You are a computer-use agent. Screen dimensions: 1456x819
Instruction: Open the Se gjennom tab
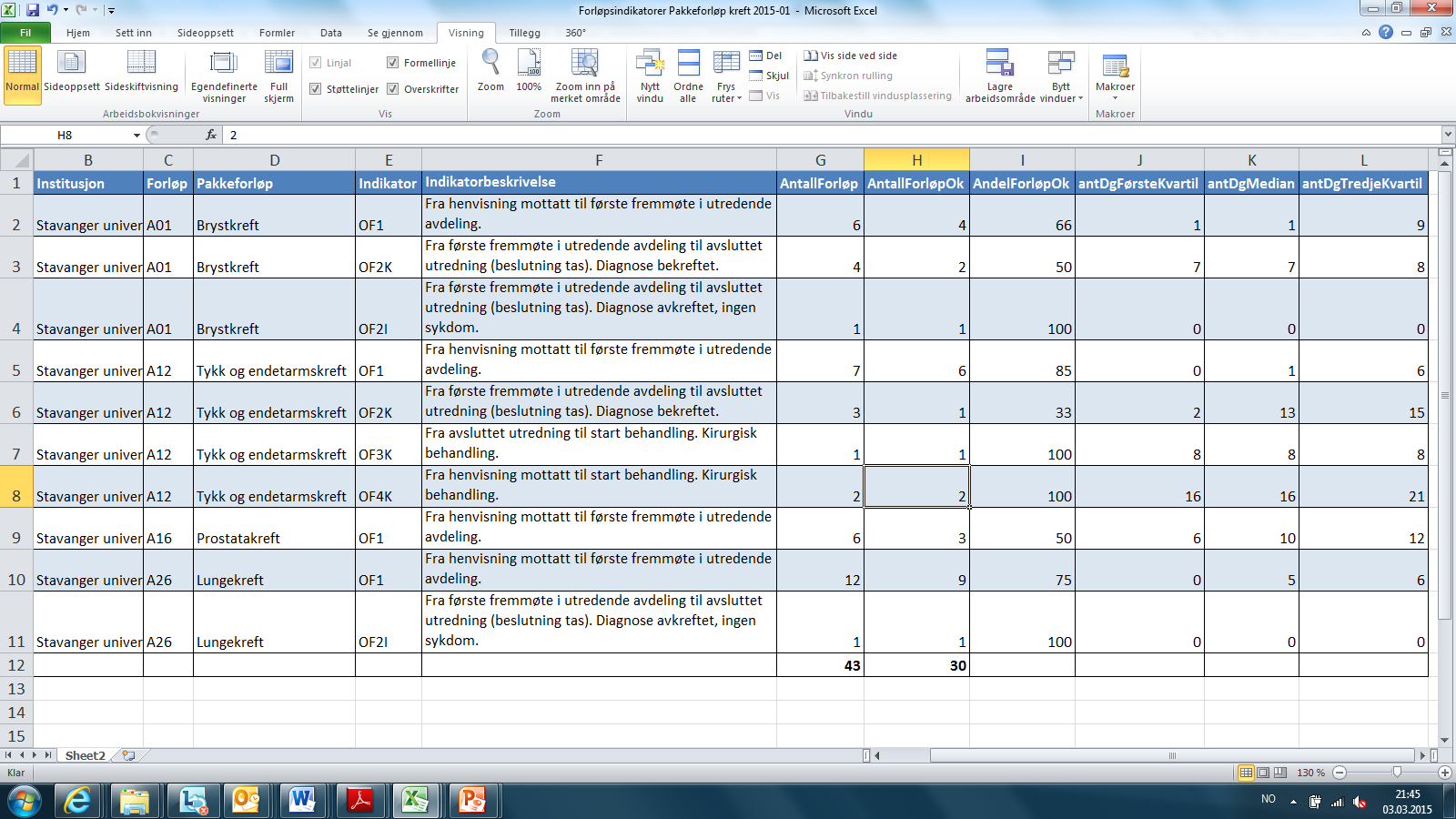point(395,33)
